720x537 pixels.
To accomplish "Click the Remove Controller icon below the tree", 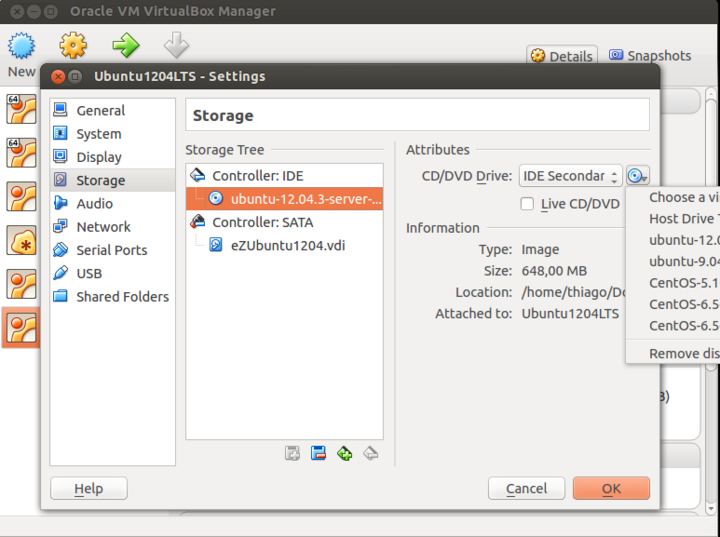I will pyautogui.click(x=318, y=453).
